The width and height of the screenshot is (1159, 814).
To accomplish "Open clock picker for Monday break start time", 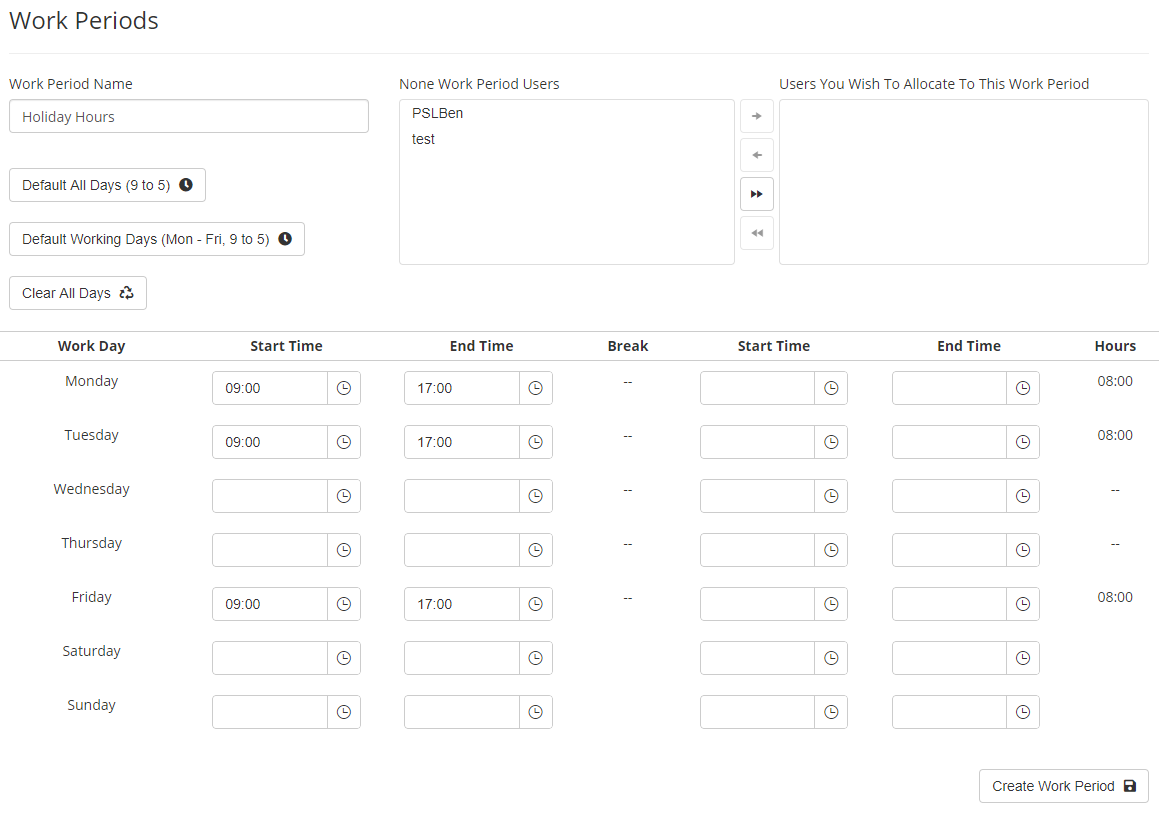I will pyautogui.click(x=832, y=388).
